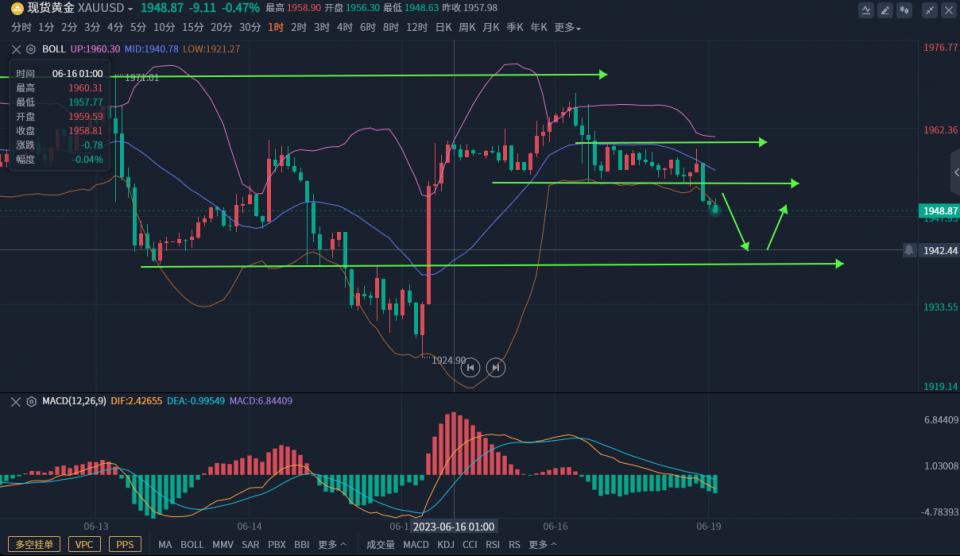Click the candlestick chart style icon
960x556 pixels.
coord(905,10)
